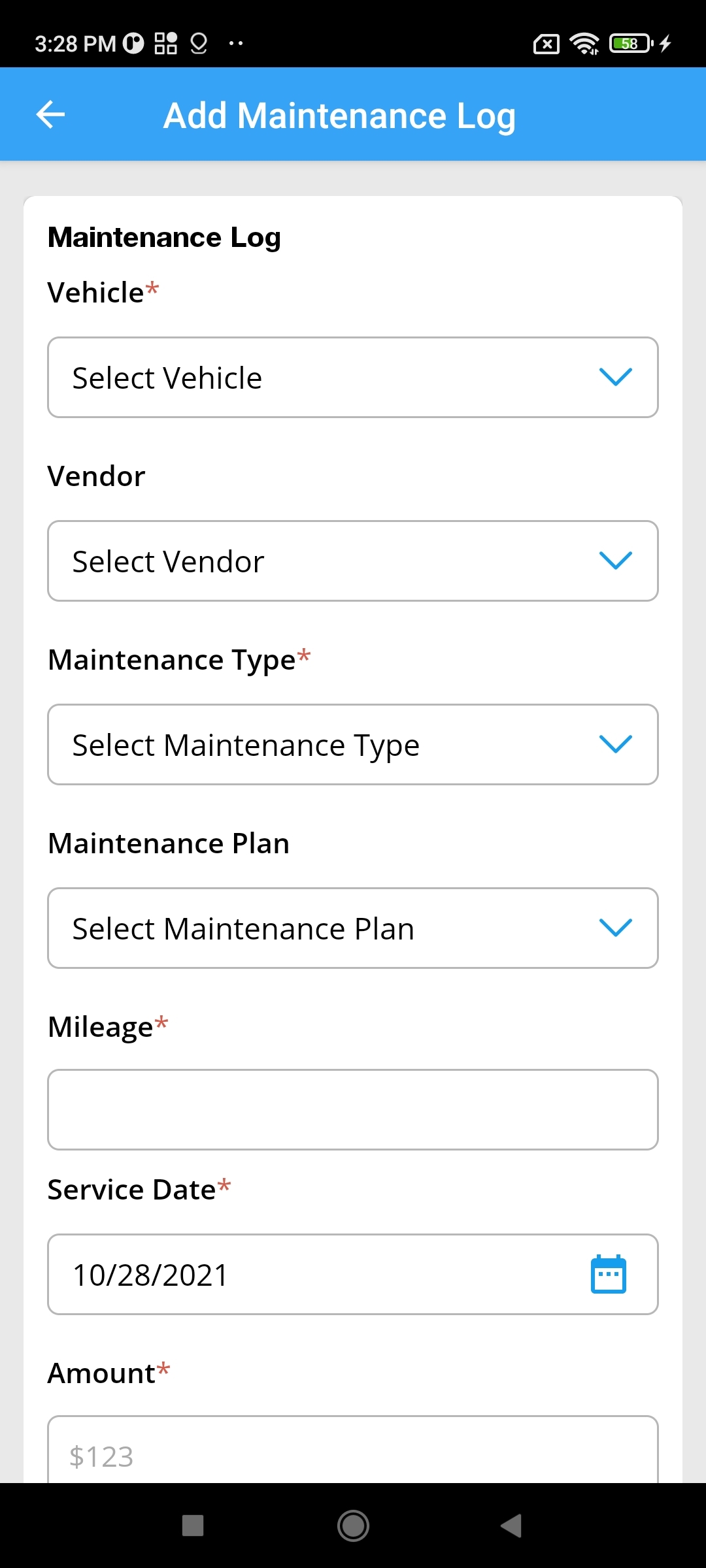The height and width of the screenshot is (1568, 706).
Task: Open the Select Maintenance Plan dropdown field
Action: click(x=353, y=928)
